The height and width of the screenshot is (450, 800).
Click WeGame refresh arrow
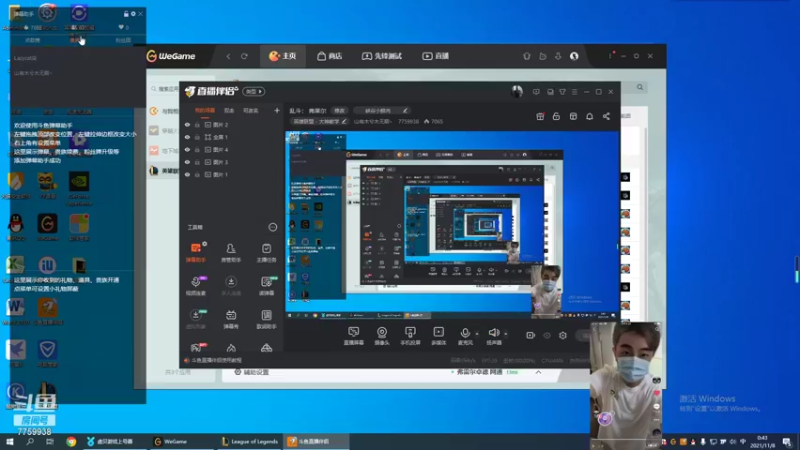point(244,56)
